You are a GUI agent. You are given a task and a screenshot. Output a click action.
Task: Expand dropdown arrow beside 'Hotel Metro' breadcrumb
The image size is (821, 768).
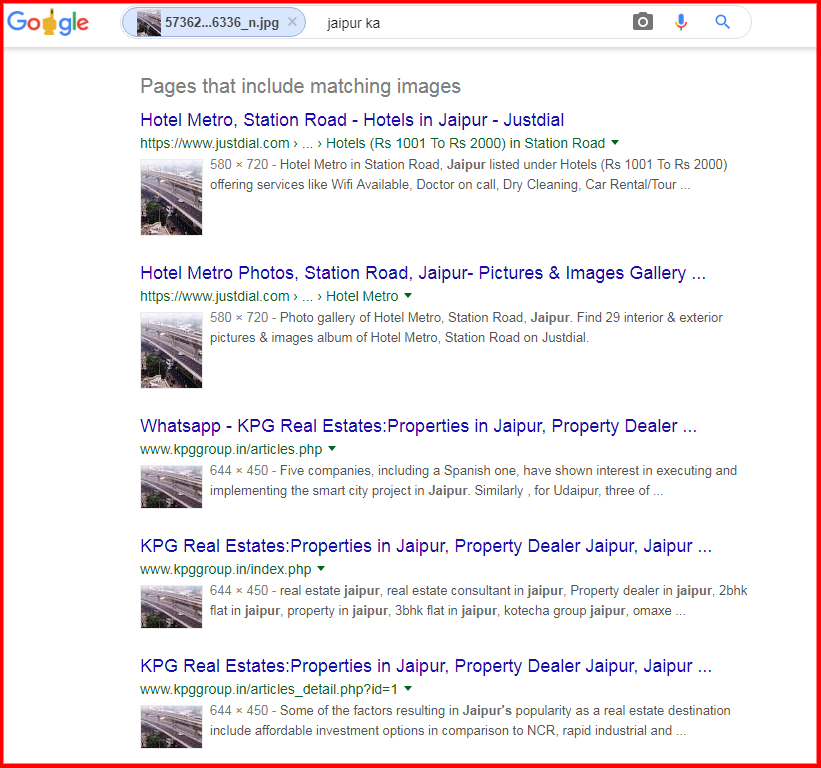coord(408,295)
